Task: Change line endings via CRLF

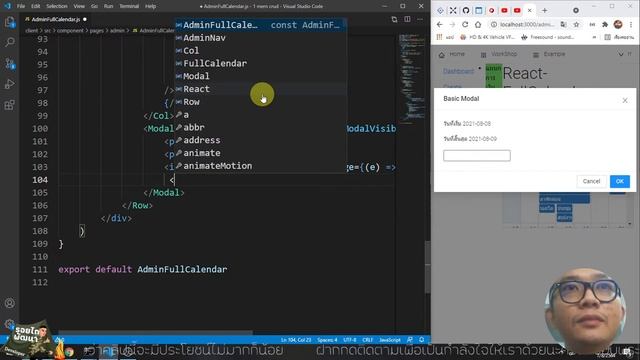Action: pos(368,340)
